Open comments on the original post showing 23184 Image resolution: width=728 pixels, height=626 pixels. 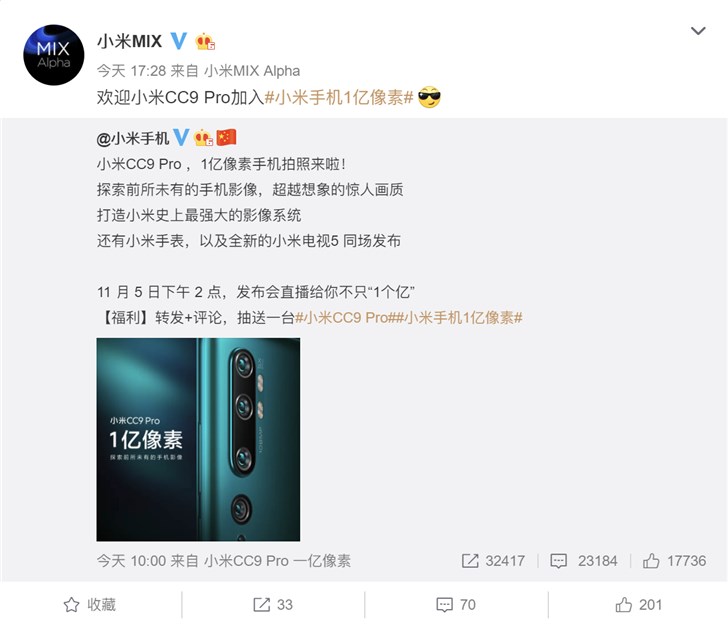[584, 561]
